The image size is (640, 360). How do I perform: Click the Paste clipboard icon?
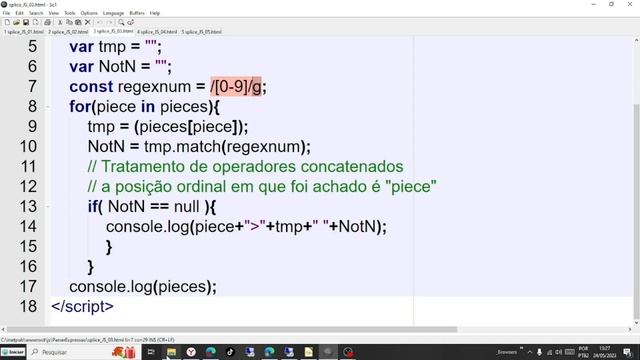coord(78,22)
